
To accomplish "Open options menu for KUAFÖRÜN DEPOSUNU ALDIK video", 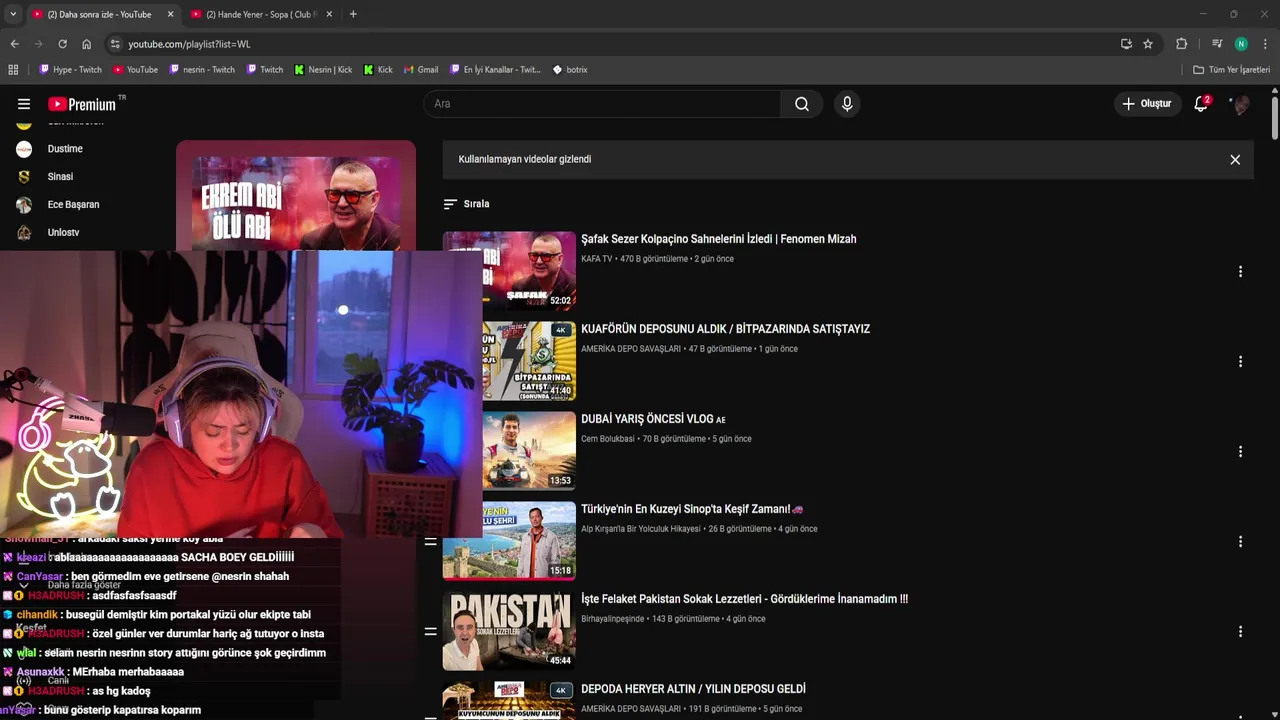I will [x=1240, y=362].
